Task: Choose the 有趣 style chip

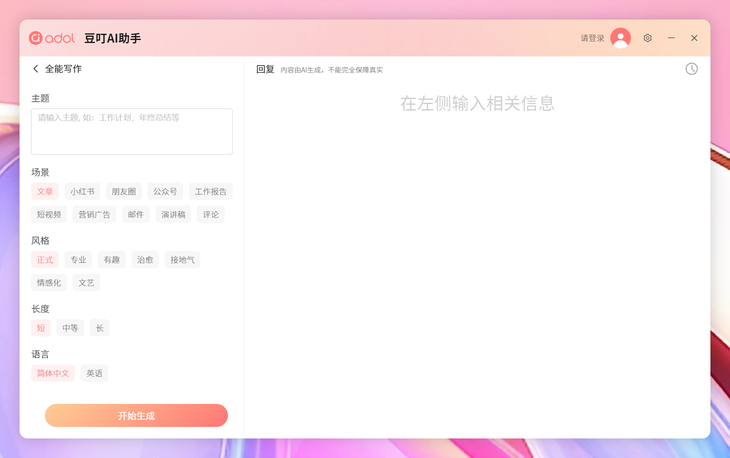Action: tap(112, 260)
